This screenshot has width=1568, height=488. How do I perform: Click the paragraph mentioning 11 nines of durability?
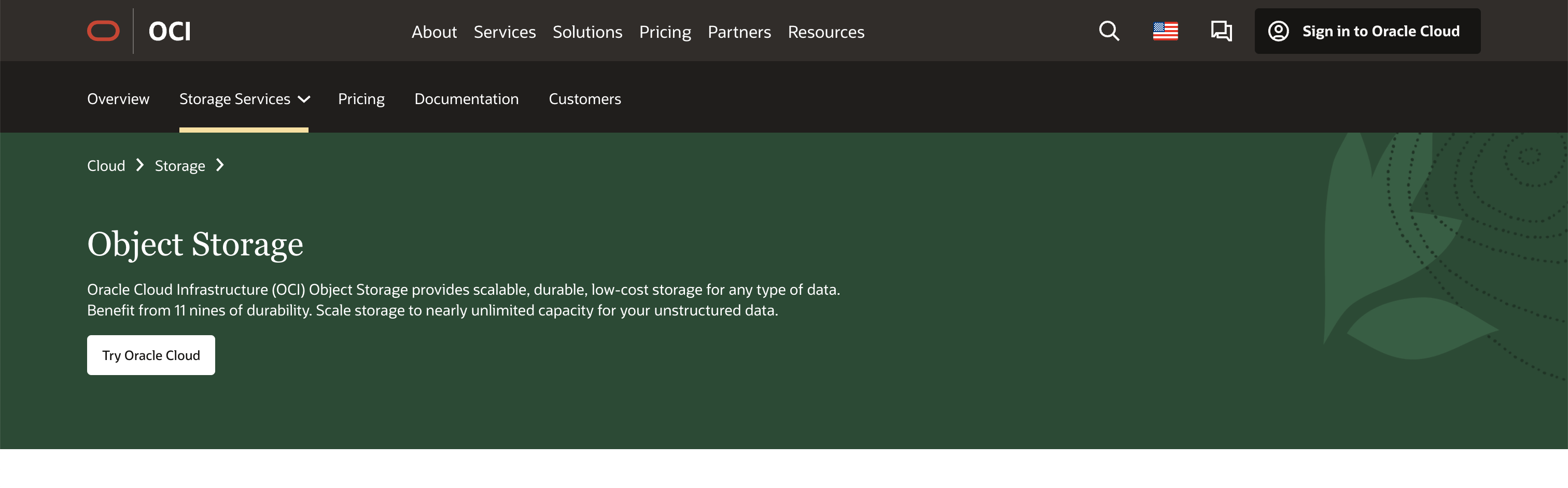[463, 300]
